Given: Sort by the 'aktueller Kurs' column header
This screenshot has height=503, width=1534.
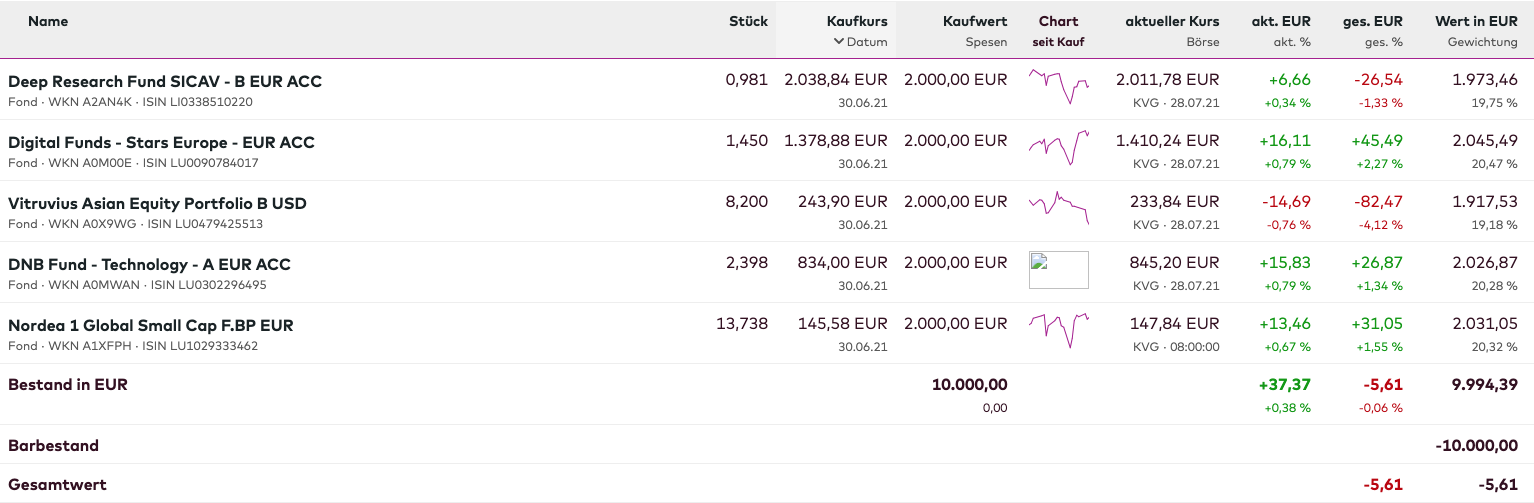Looking at the screenshot, I should click(1172, 21).
